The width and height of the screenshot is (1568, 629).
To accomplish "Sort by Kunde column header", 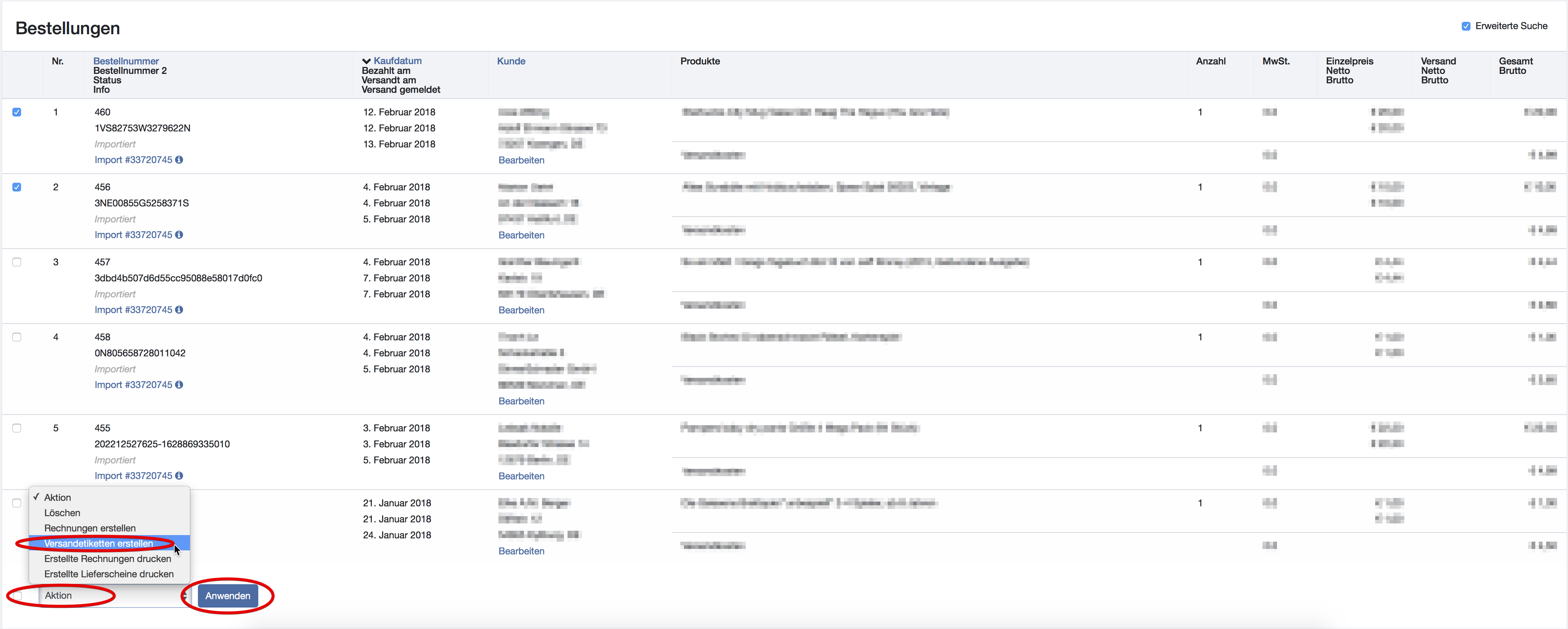I will [511, 61].
